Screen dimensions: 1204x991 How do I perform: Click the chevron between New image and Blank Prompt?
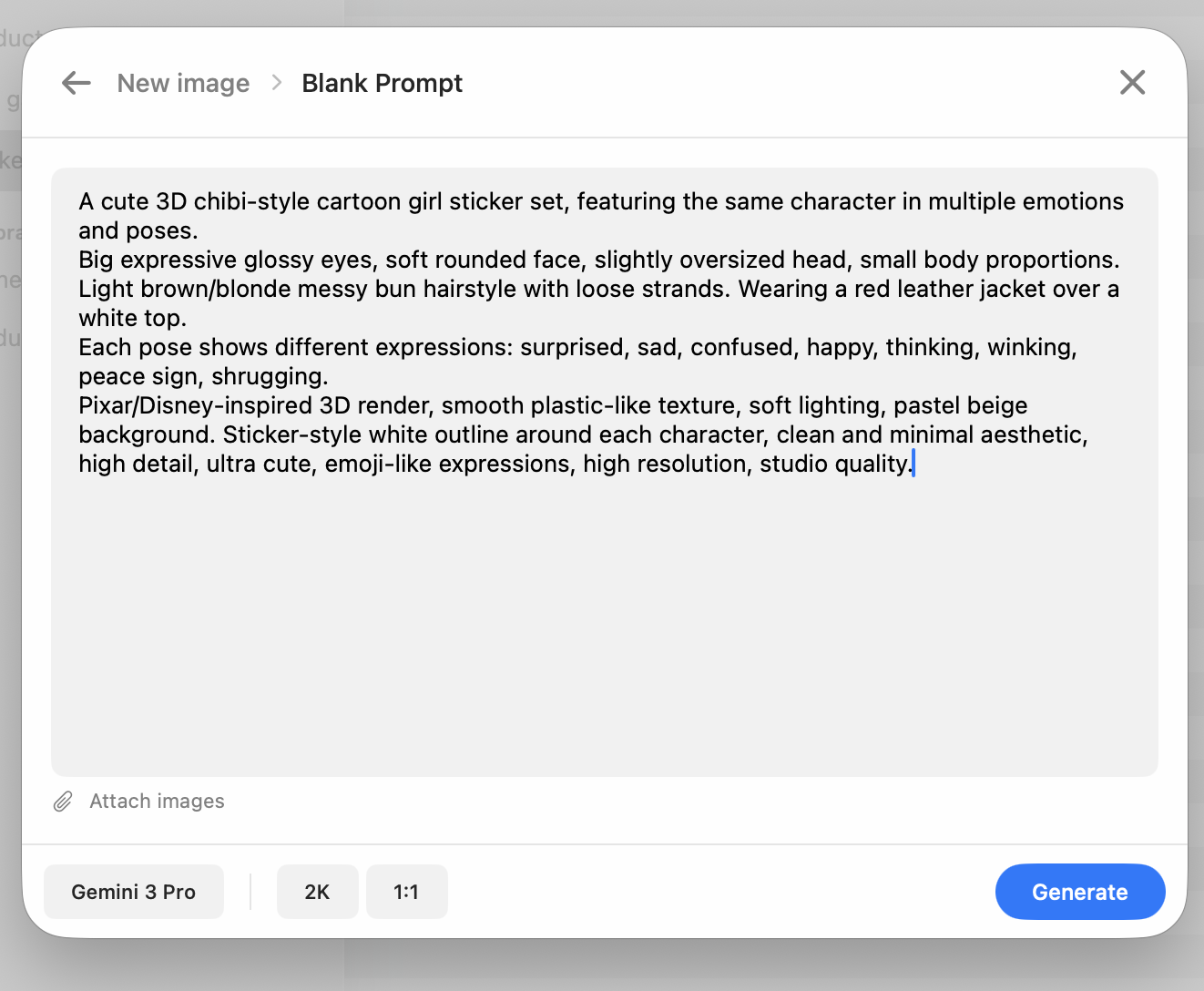pos(276,83)
